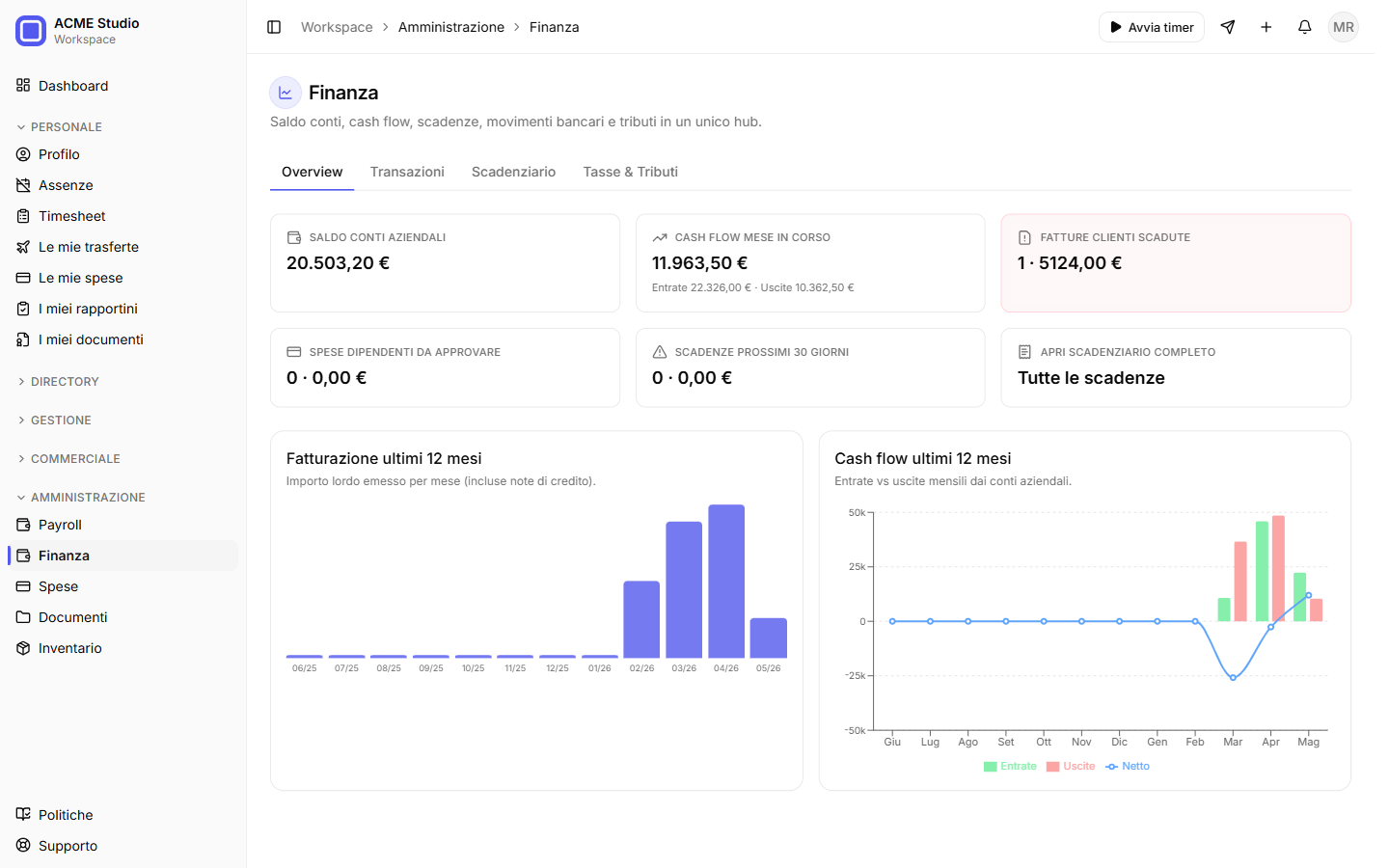
Task: Open the MR user avatar
Action: coord(1343,27)
